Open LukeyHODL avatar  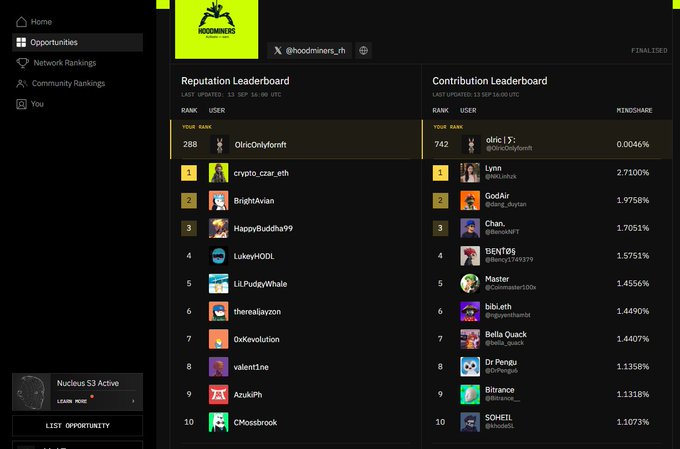click(219, 256)
